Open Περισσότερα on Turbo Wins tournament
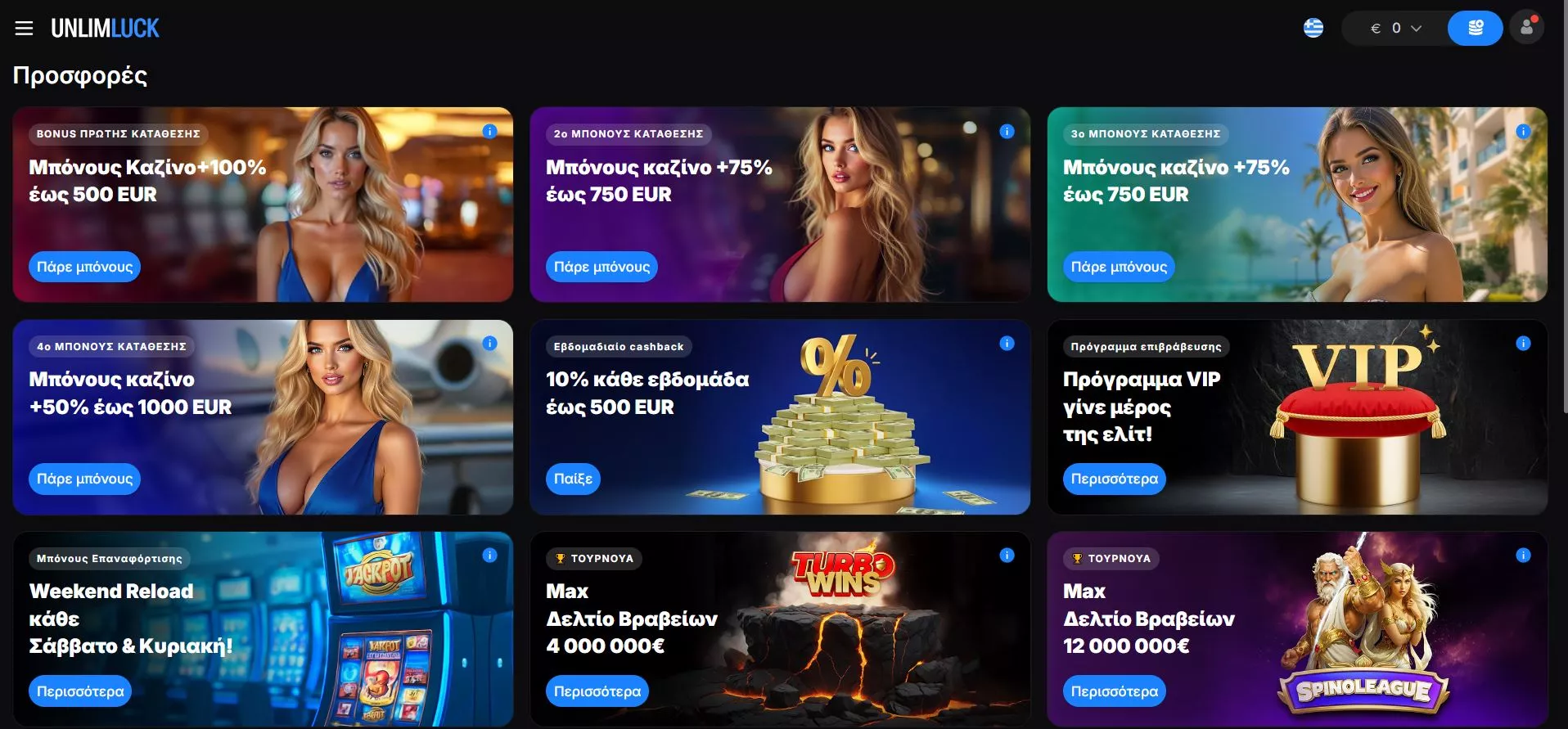This screenshot has height=729, width=1568. click(597, 691)
